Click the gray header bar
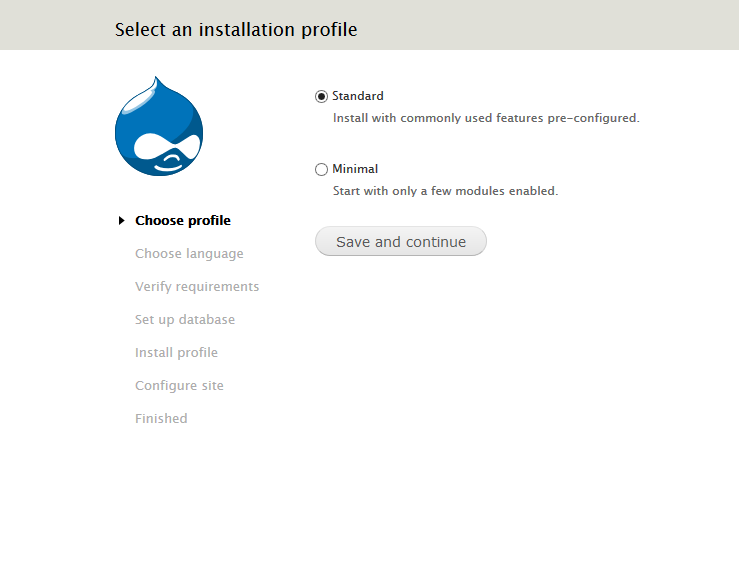 pyautogui.click(x=370, y=25)
